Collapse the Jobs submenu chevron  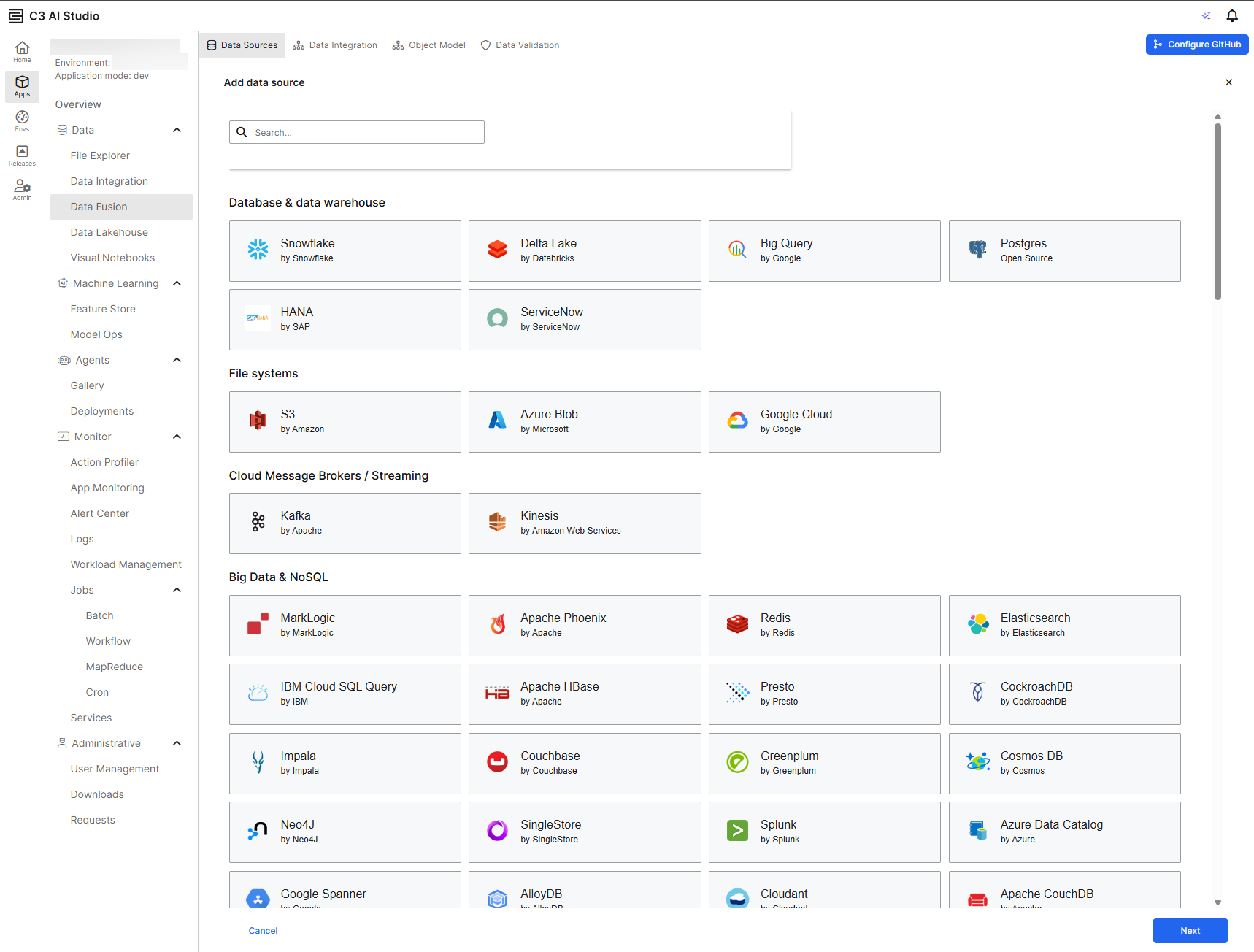pos(177,590)
